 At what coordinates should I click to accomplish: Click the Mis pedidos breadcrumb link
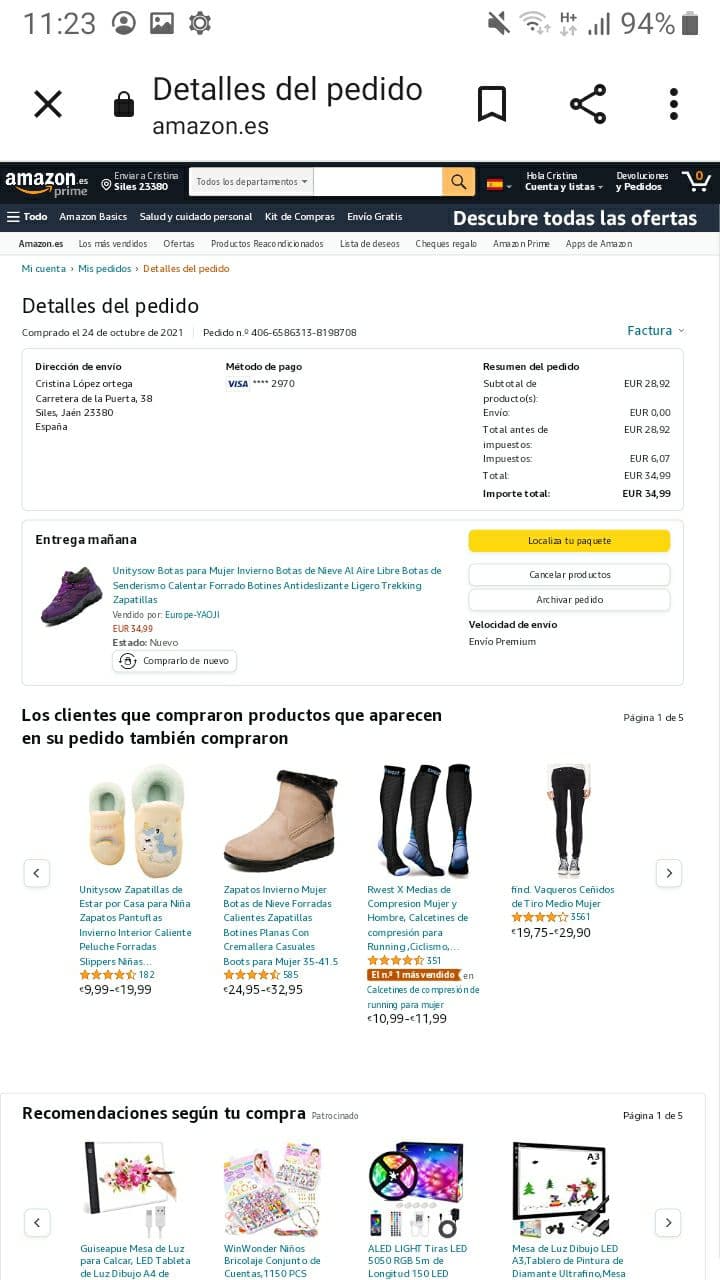pos(105,269)
